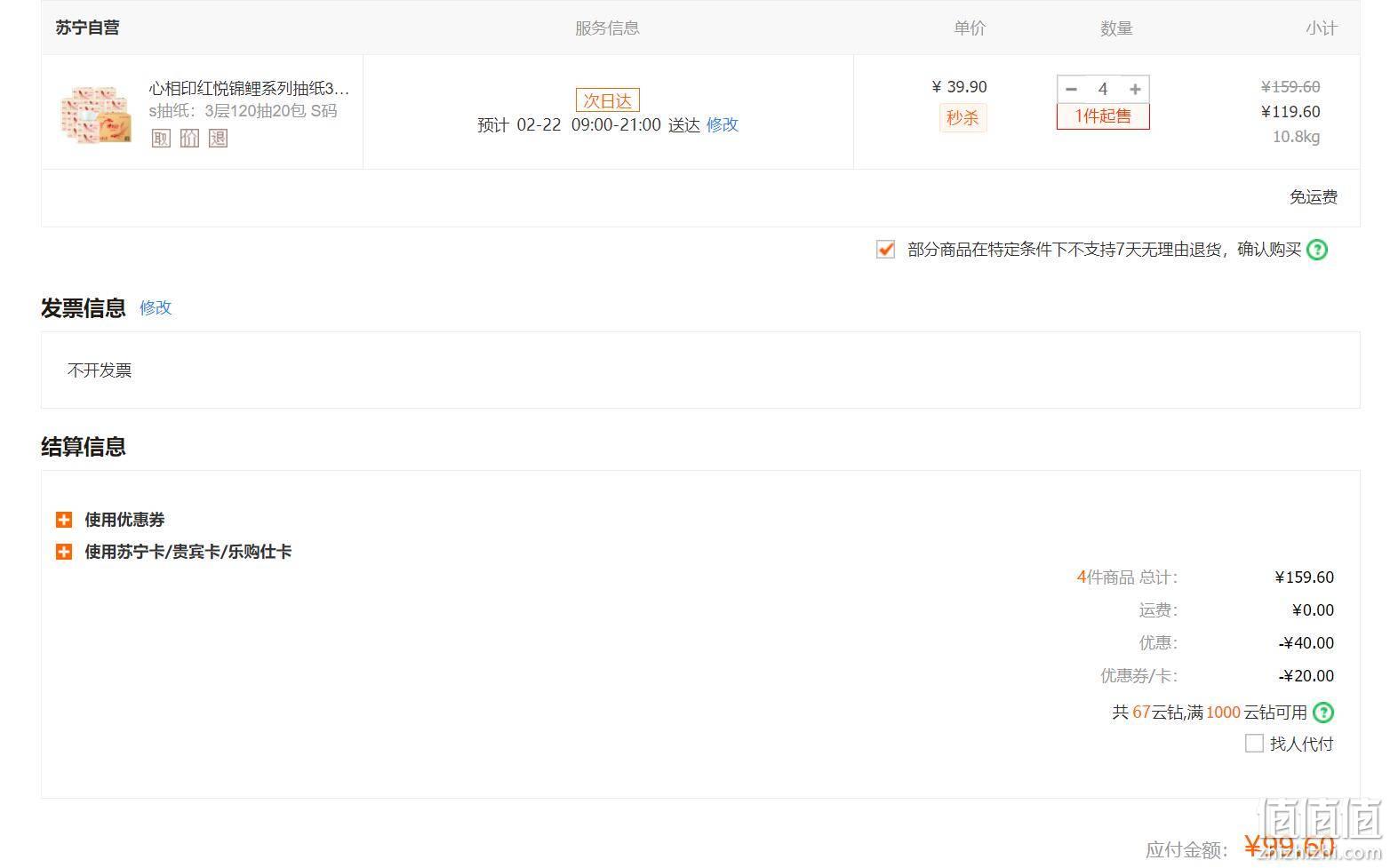Viewport: 1390px width, 868px height.
Task: Click the 苏宁自营 seller header
Action: point(87,28)
